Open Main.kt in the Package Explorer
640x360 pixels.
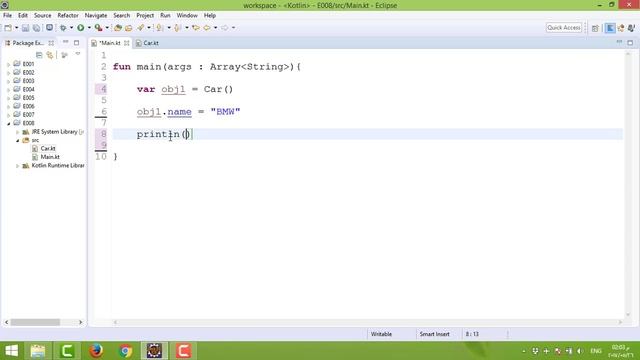point(50,157)
